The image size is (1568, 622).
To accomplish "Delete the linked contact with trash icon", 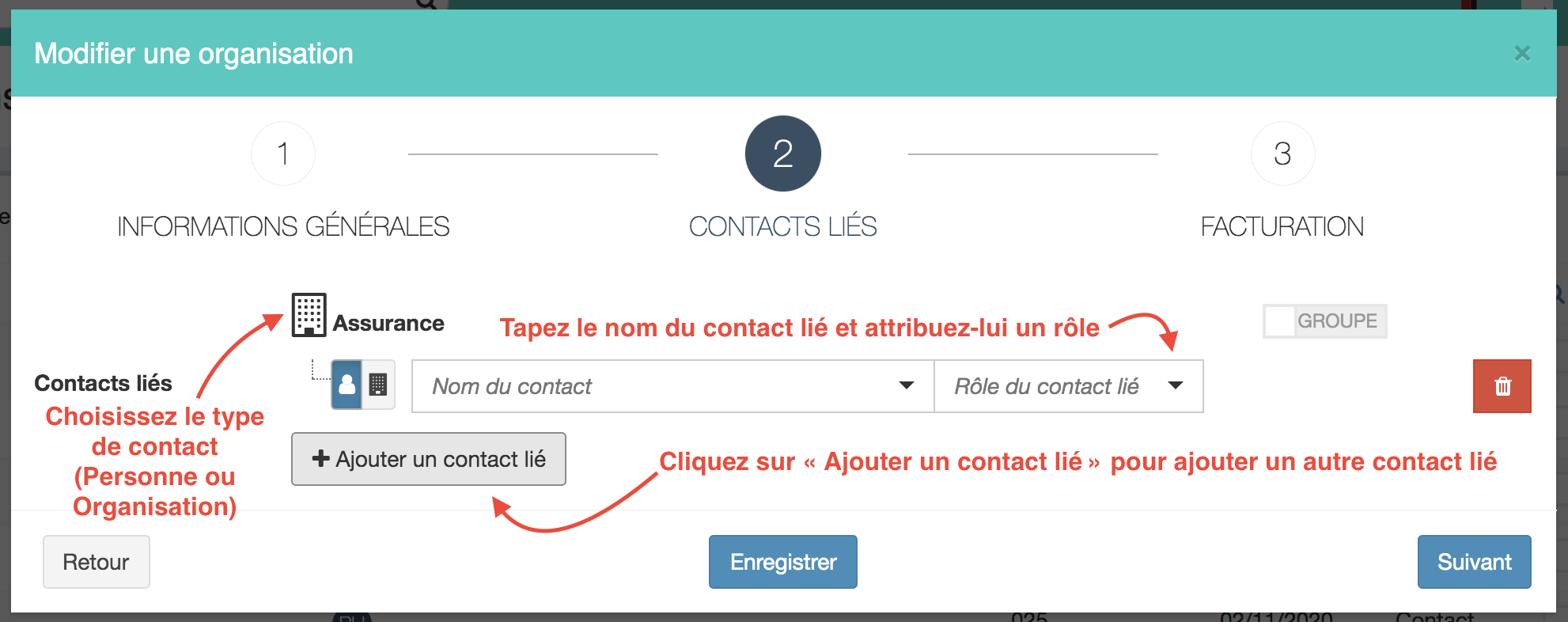I will pyautogui.click(x=1502, y=386).
